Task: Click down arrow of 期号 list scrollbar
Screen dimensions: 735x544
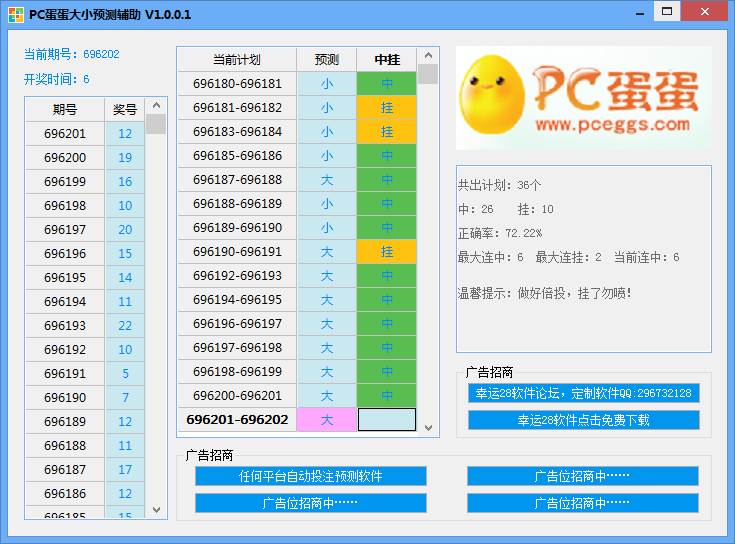Action: [x=157, y=510]
